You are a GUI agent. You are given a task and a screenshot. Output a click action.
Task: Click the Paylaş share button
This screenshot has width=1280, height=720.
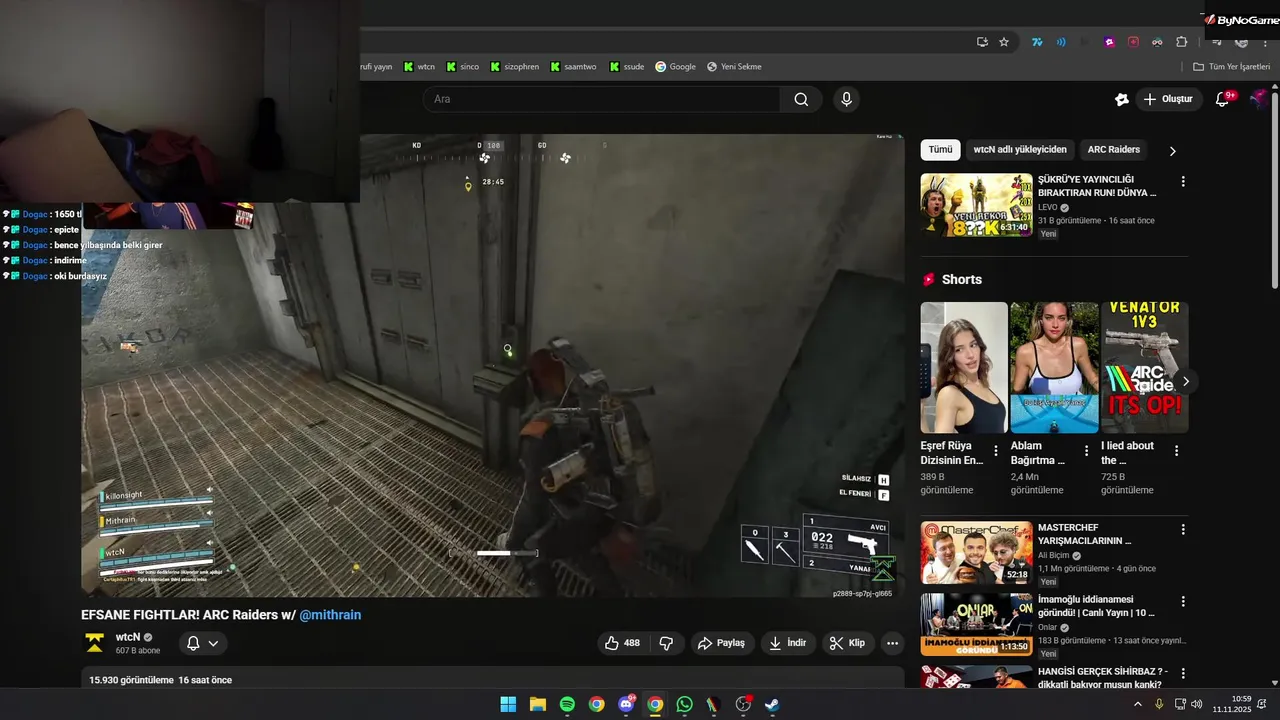coord(721,643)
